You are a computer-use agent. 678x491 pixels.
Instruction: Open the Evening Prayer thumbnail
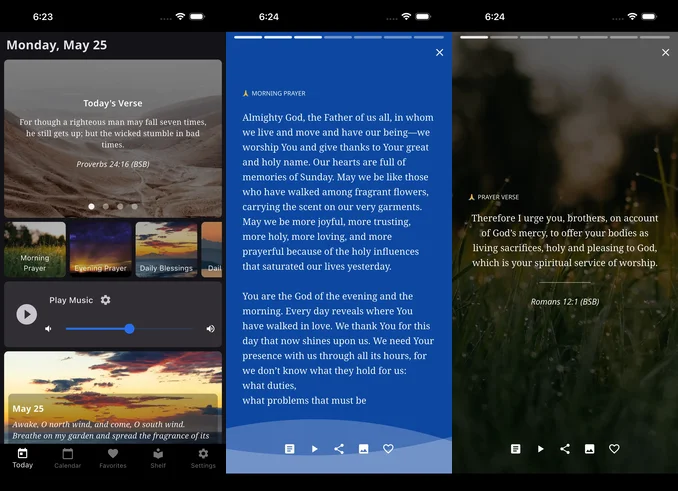[x=101, y=249]
